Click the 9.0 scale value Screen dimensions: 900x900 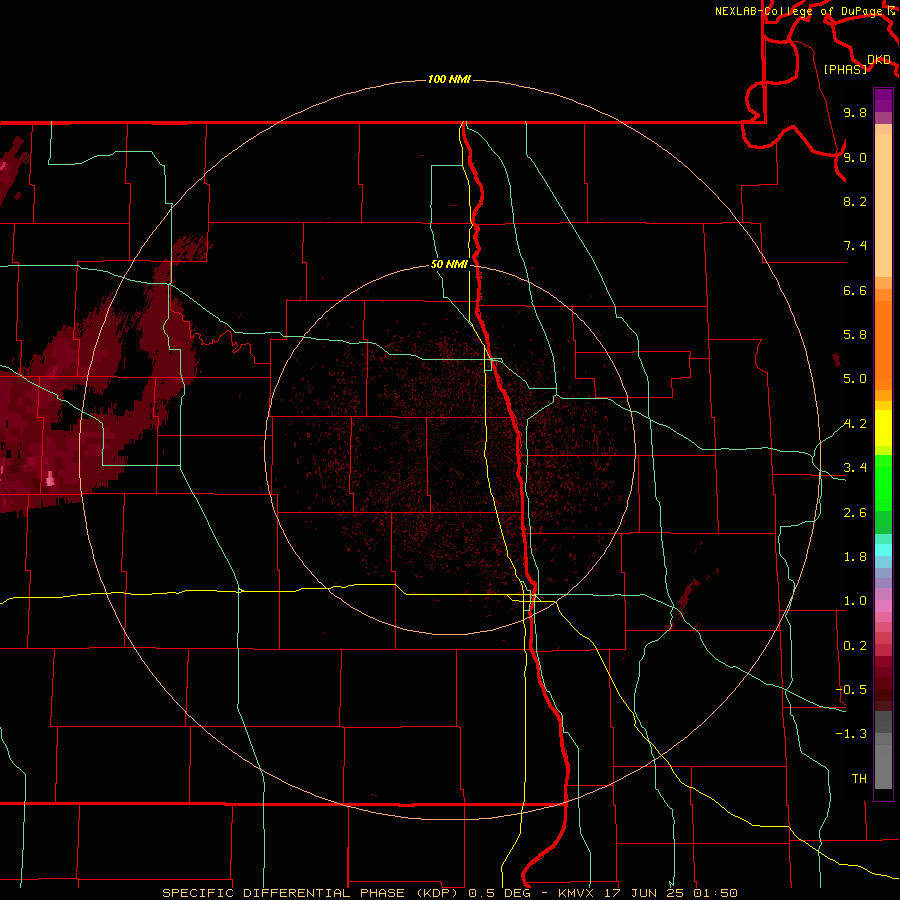point(855,157)
